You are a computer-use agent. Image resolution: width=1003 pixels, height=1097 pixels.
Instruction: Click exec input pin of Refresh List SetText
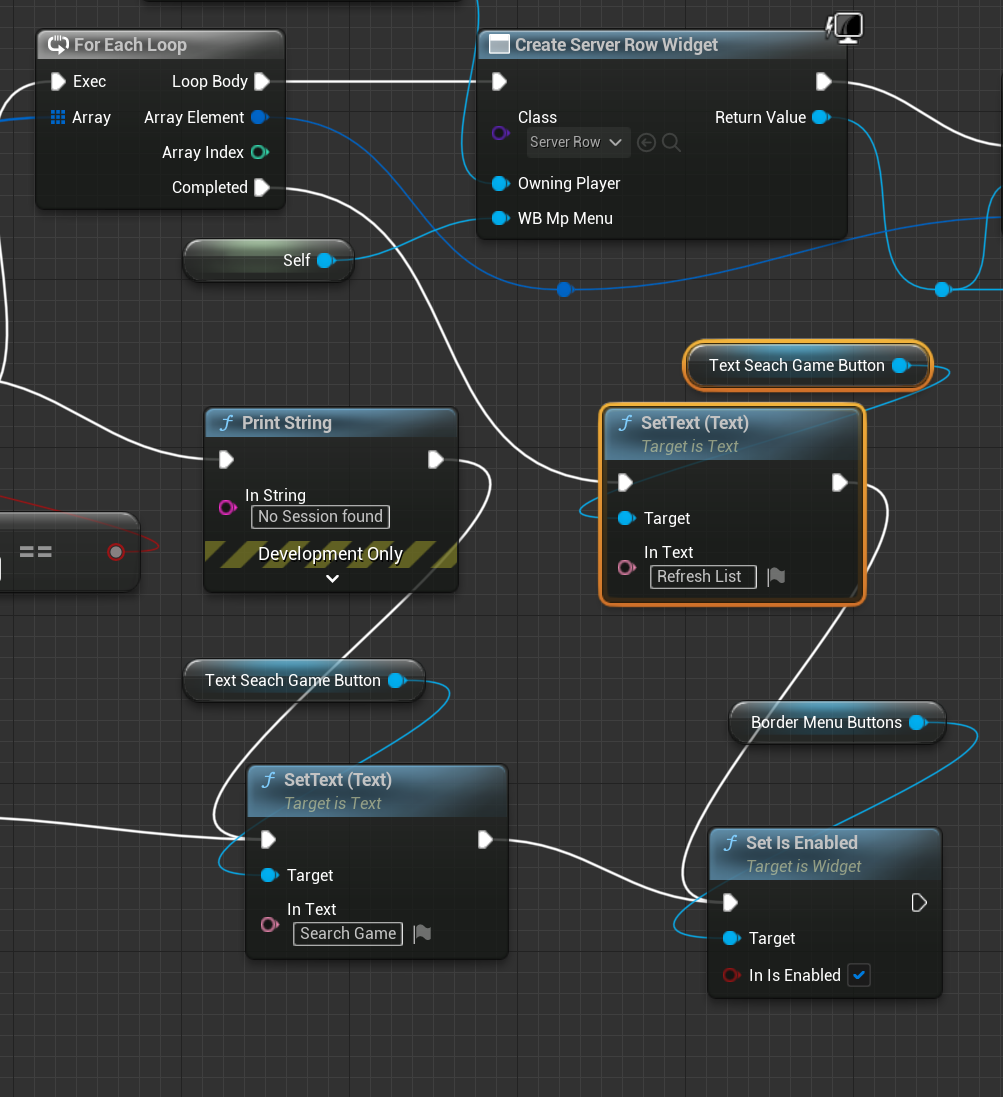click(625, 483)
